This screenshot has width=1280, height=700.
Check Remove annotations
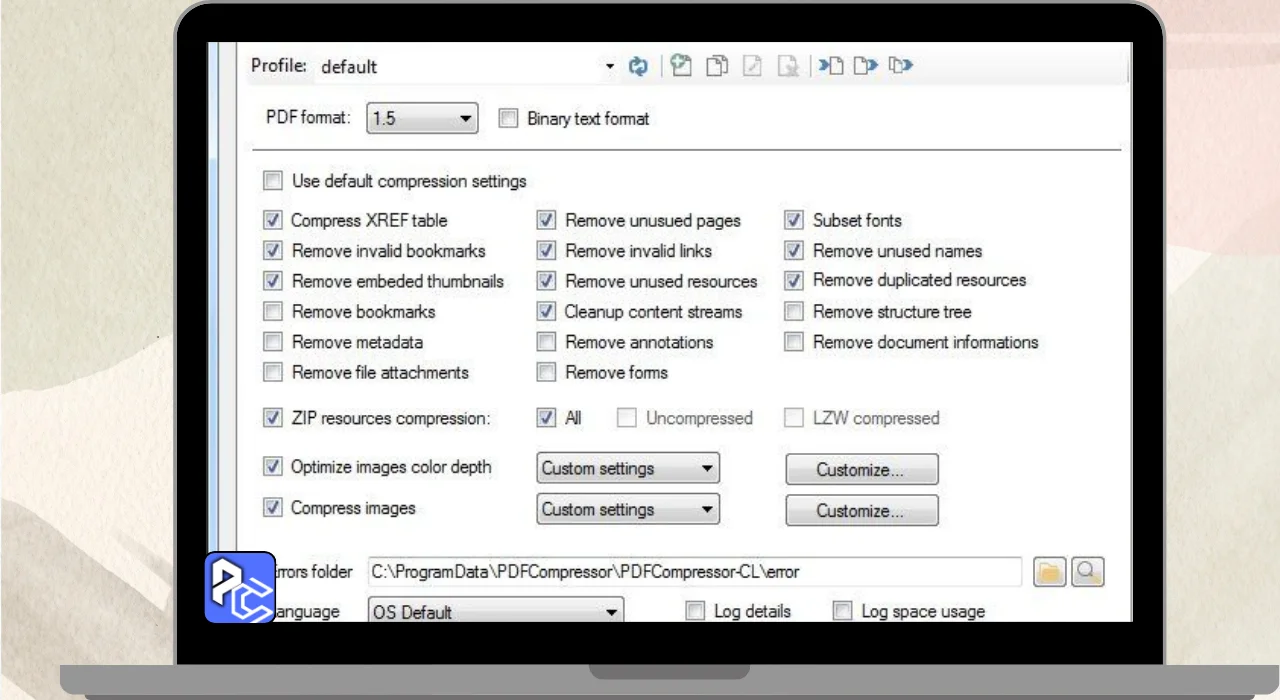(x=546, y=342)
